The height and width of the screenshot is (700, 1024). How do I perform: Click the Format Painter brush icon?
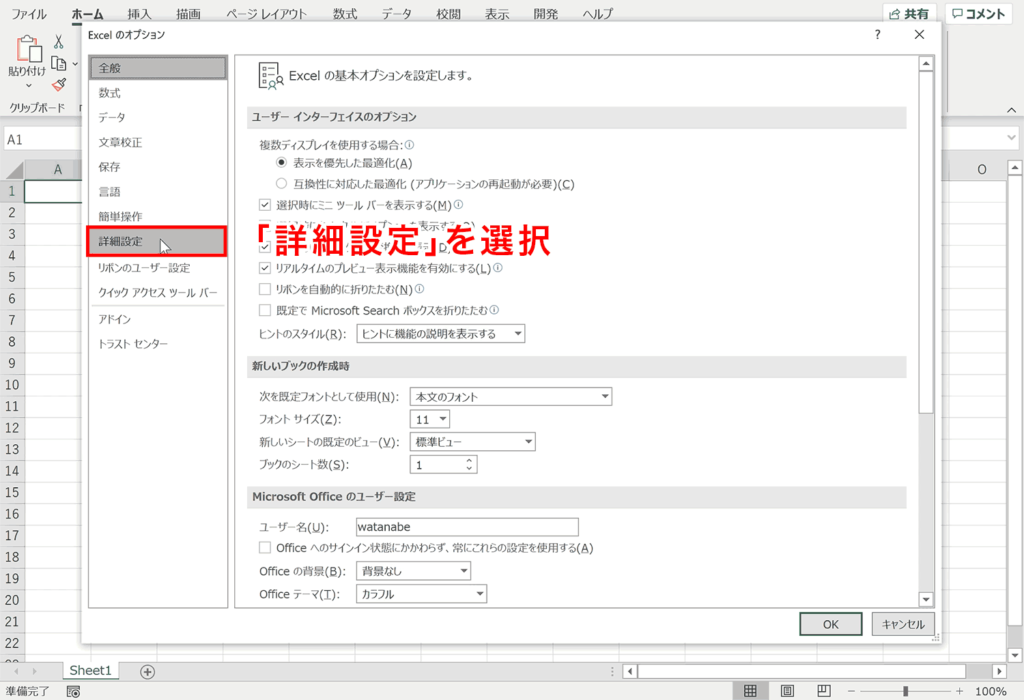(x=59, y=85)
